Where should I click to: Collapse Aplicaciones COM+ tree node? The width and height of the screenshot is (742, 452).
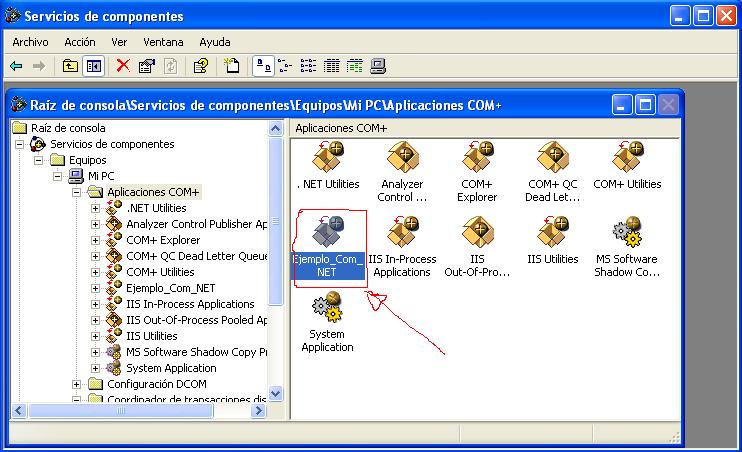pos(76,192)
